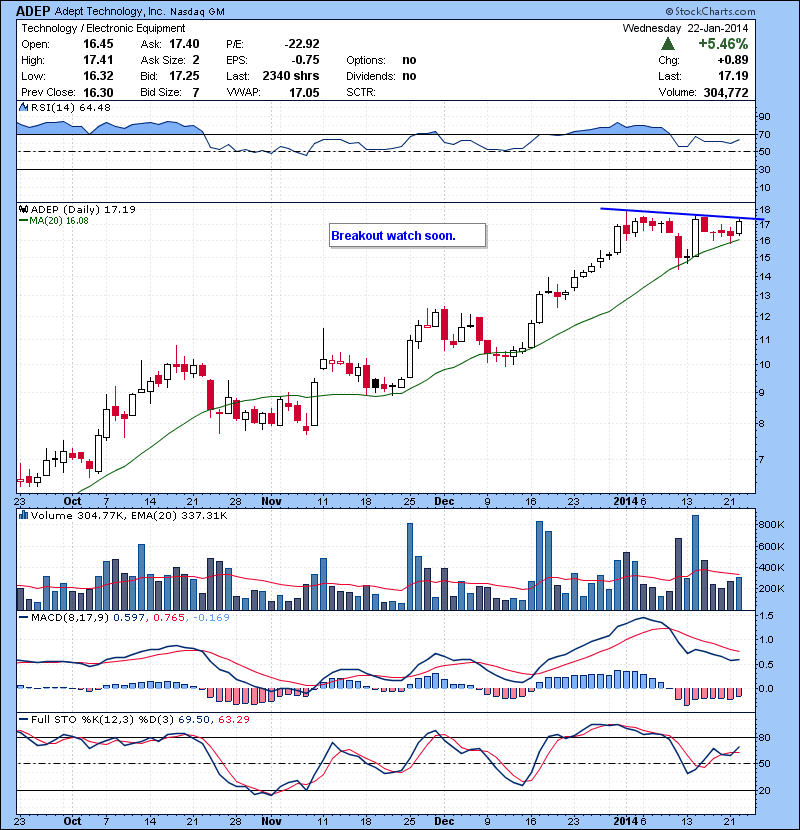Click the RSI(14) 64.48 panel label
The width and height of the screenshot is (800, 830).
(x=71, y=107)
